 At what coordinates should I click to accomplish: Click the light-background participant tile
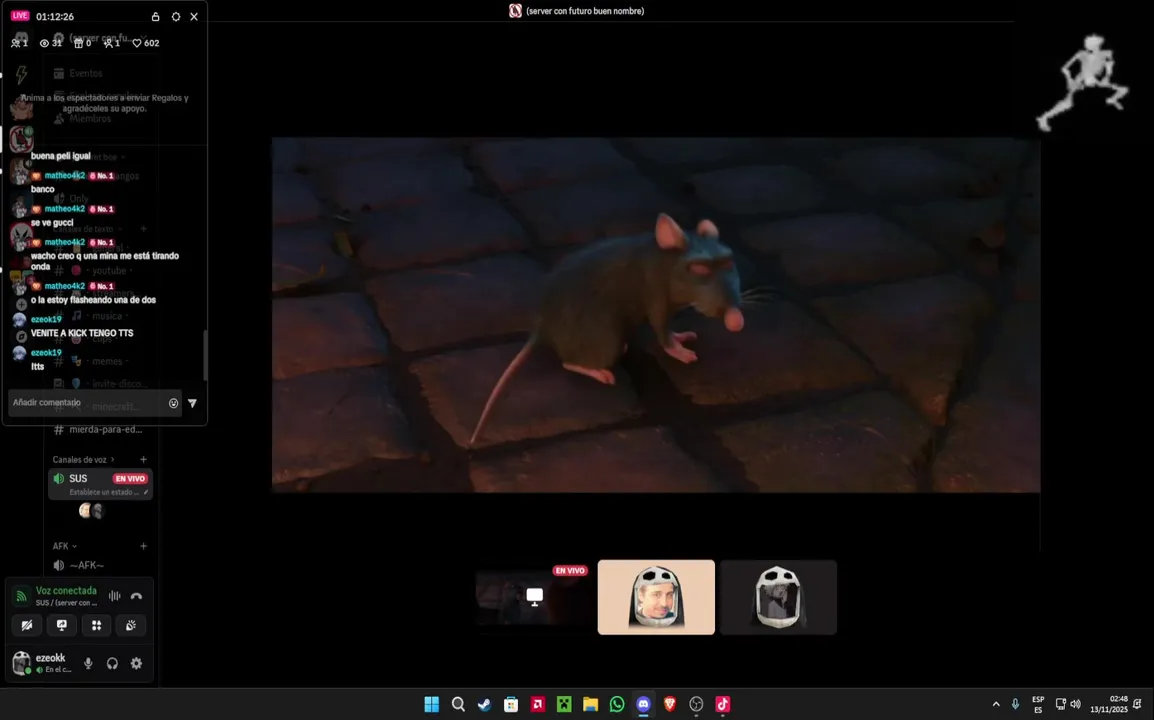click(656, 597)
